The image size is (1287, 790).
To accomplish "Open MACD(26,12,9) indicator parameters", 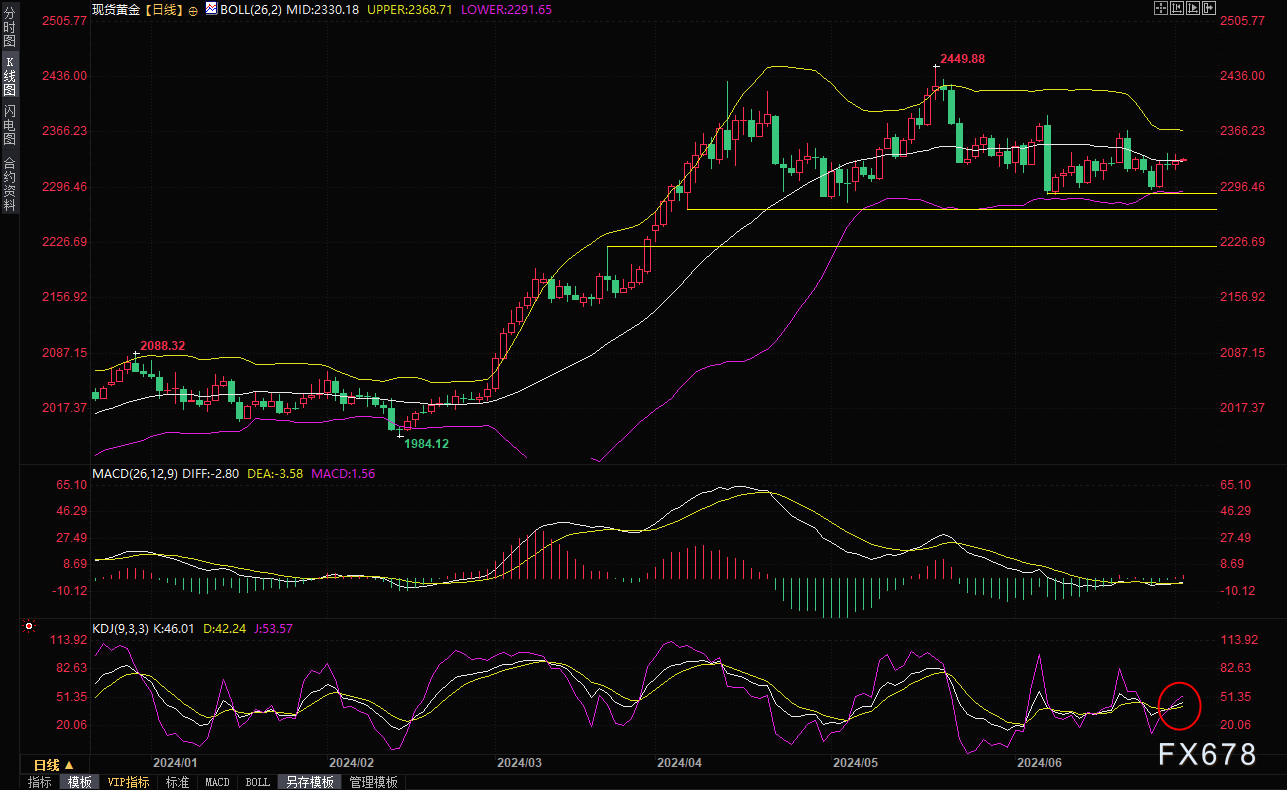I will pyautogui.click(x=135, y=473).
